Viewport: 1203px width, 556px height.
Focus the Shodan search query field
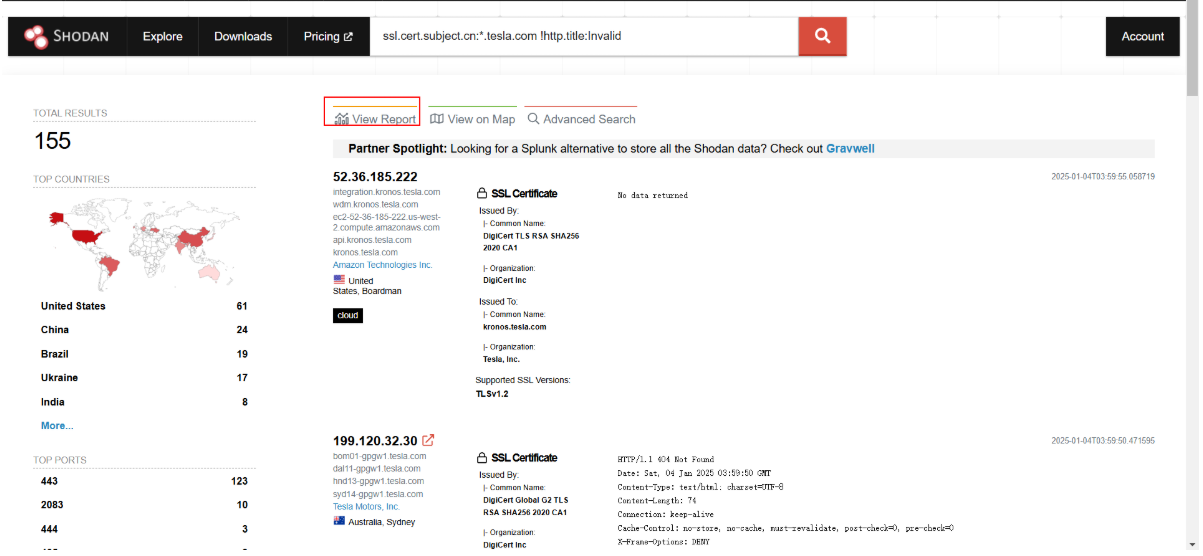coord(584,37)
